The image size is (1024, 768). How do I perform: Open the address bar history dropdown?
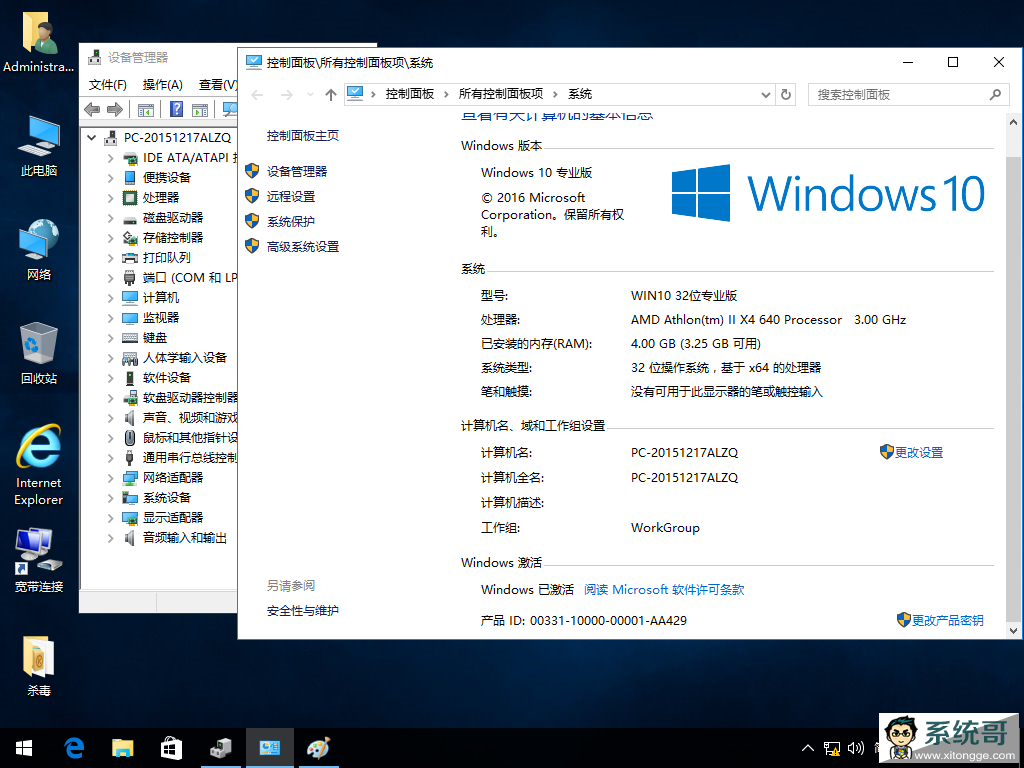pyautogui.click(x=766, y=95)
